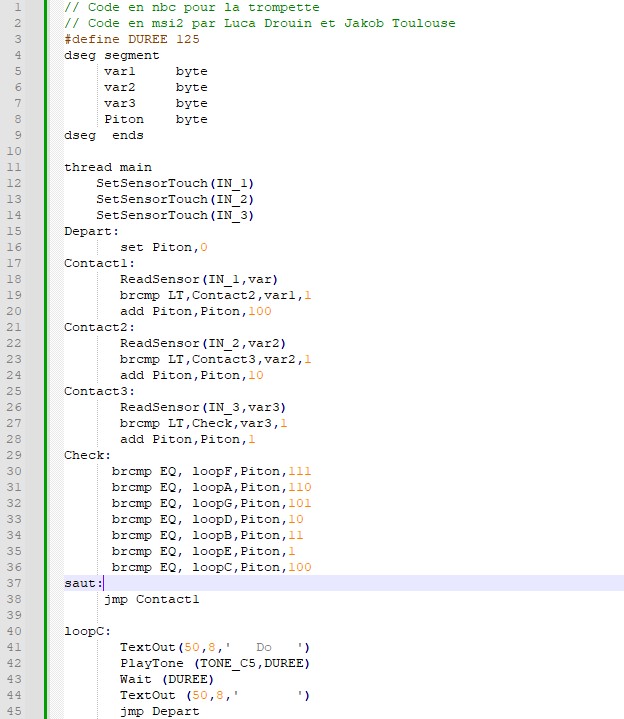Click the "jmp Depart" statement
Image resolution: width=624 pixels, height=719 pixels.
160,712
